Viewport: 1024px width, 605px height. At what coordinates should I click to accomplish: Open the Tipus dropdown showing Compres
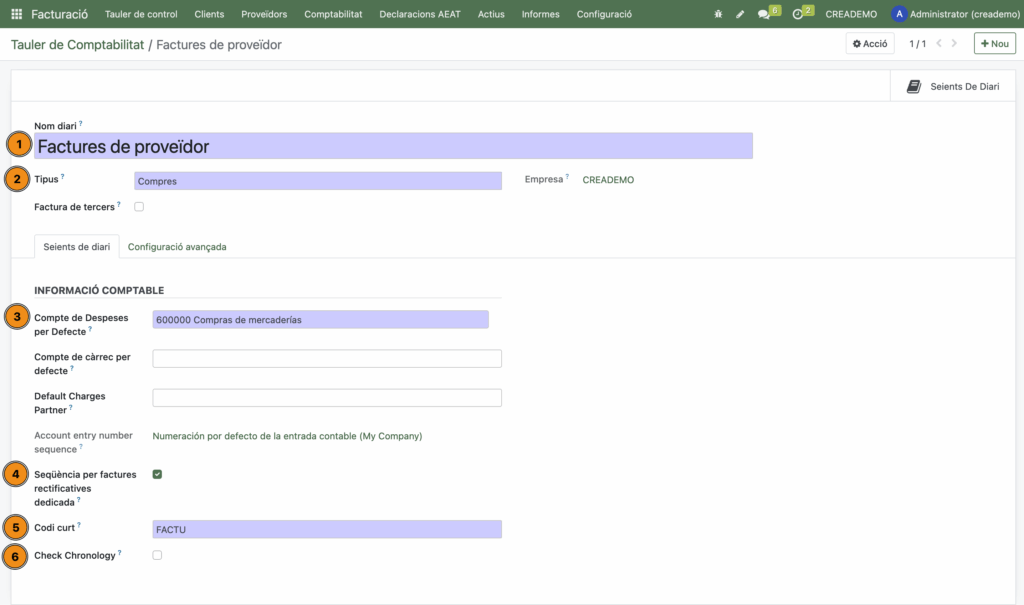pos(318,181)
